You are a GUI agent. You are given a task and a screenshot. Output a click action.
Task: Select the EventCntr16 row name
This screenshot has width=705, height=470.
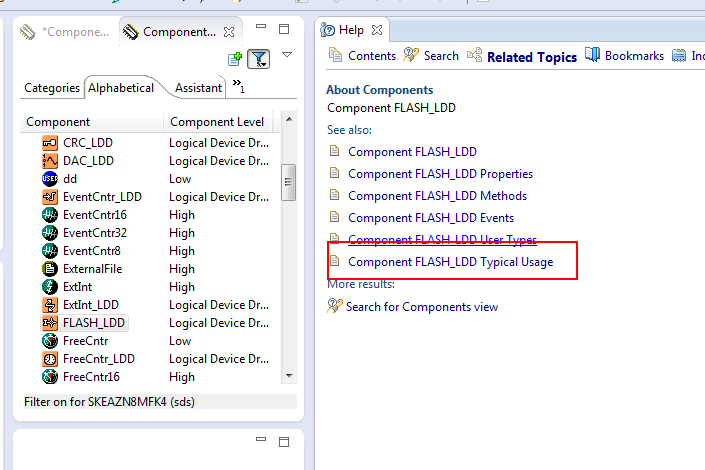95,215
